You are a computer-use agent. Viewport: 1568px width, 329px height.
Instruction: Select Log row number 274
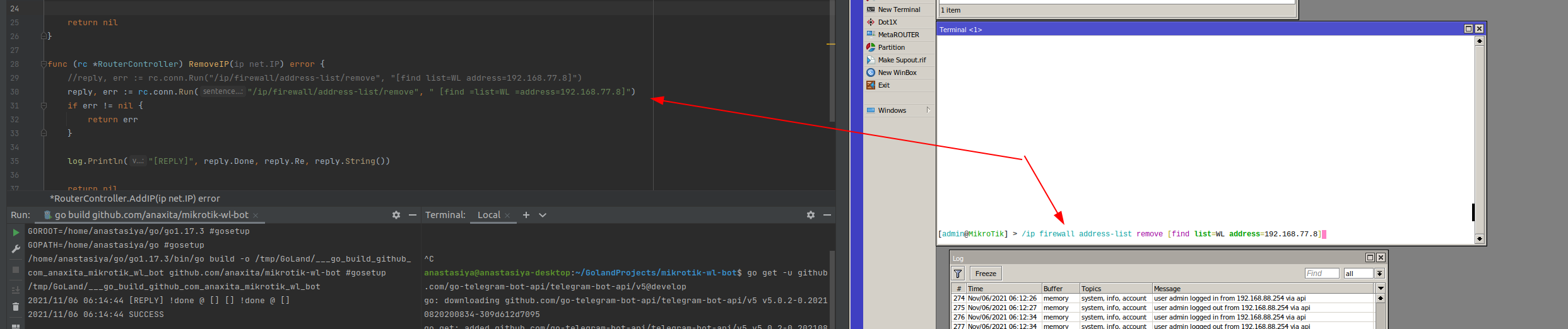point(1163,299)
